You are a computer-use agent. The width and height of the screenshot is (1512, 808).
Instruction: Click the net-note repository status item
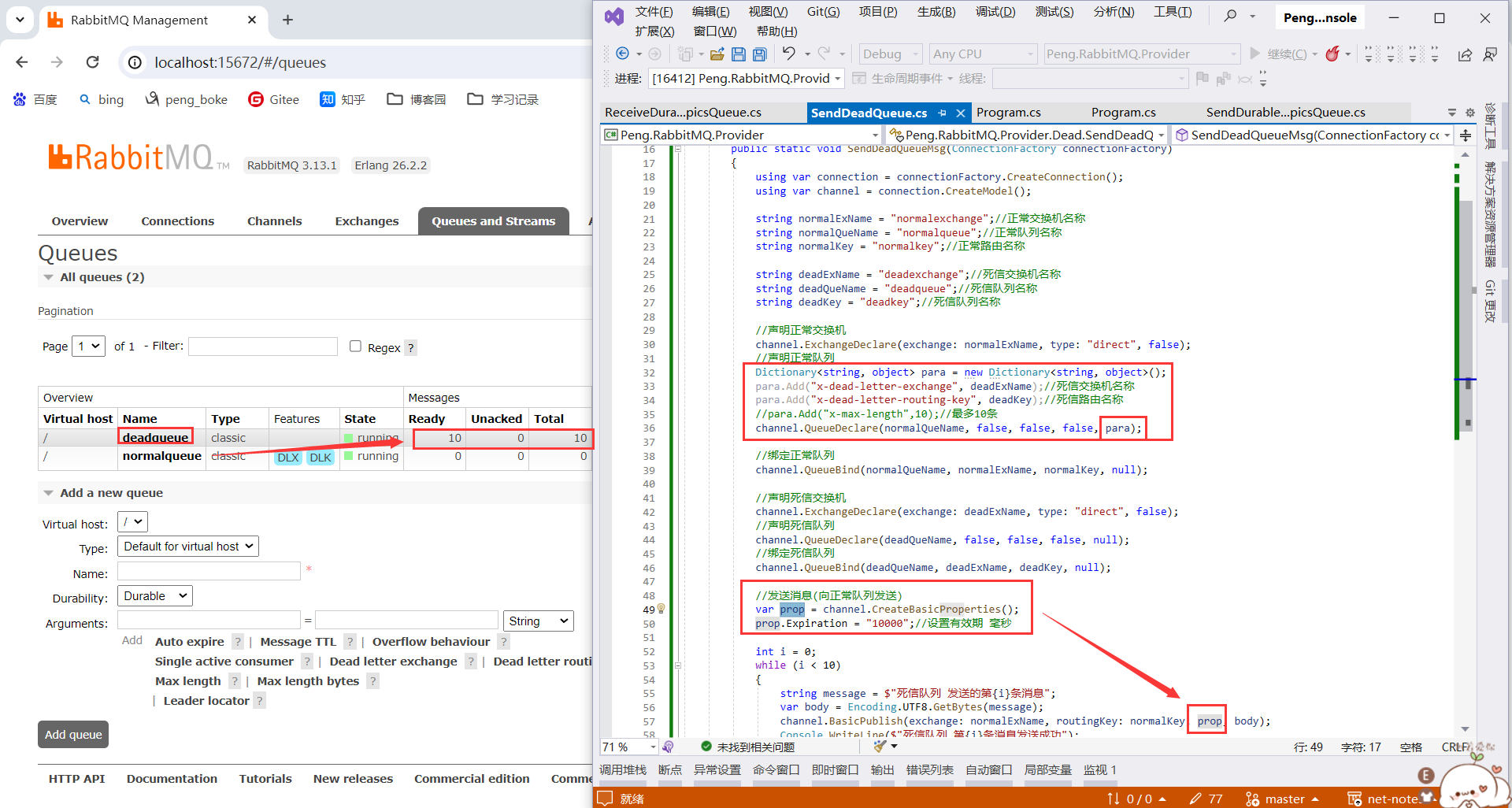[1386, 799]
